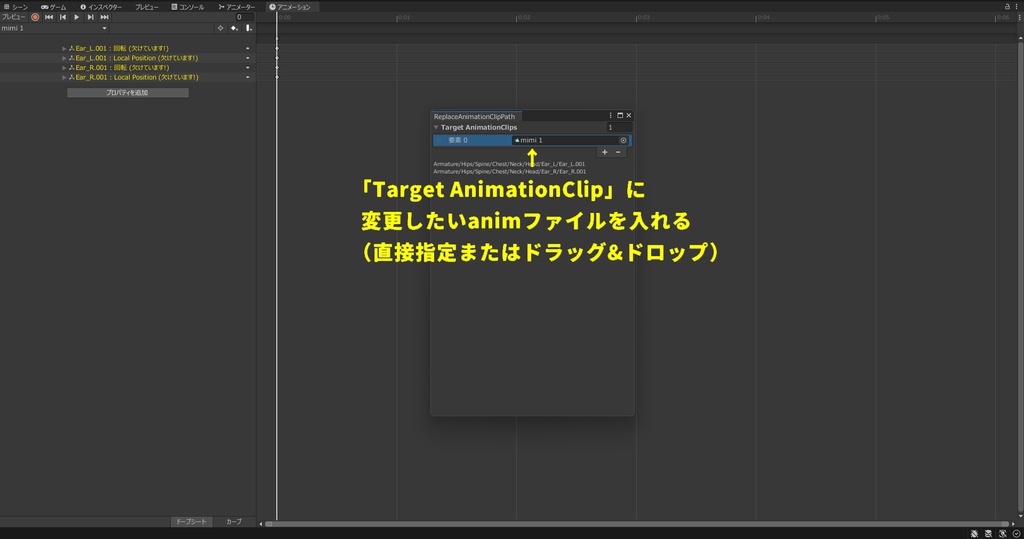Expand Ear_R.001 回転 property
Image resolution: width=1024 pixels, height=539 pixels.
[64, 67]
